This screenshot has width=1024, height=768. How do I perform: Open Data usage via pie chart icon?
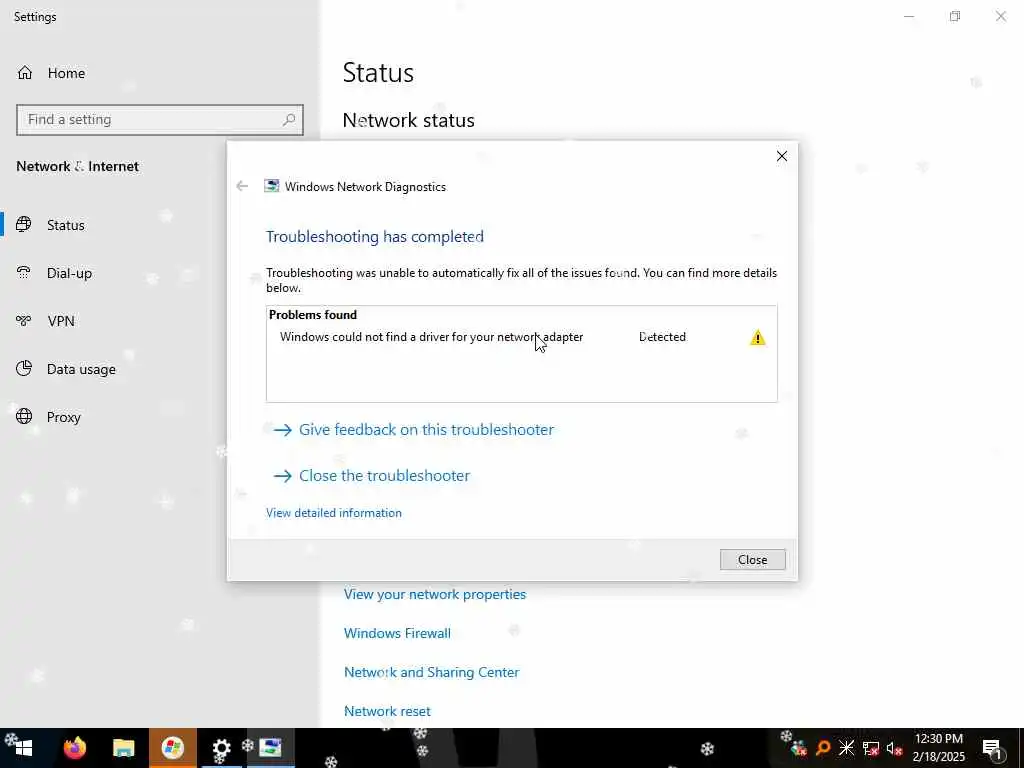pyautogui.click(x=24, y=369)
